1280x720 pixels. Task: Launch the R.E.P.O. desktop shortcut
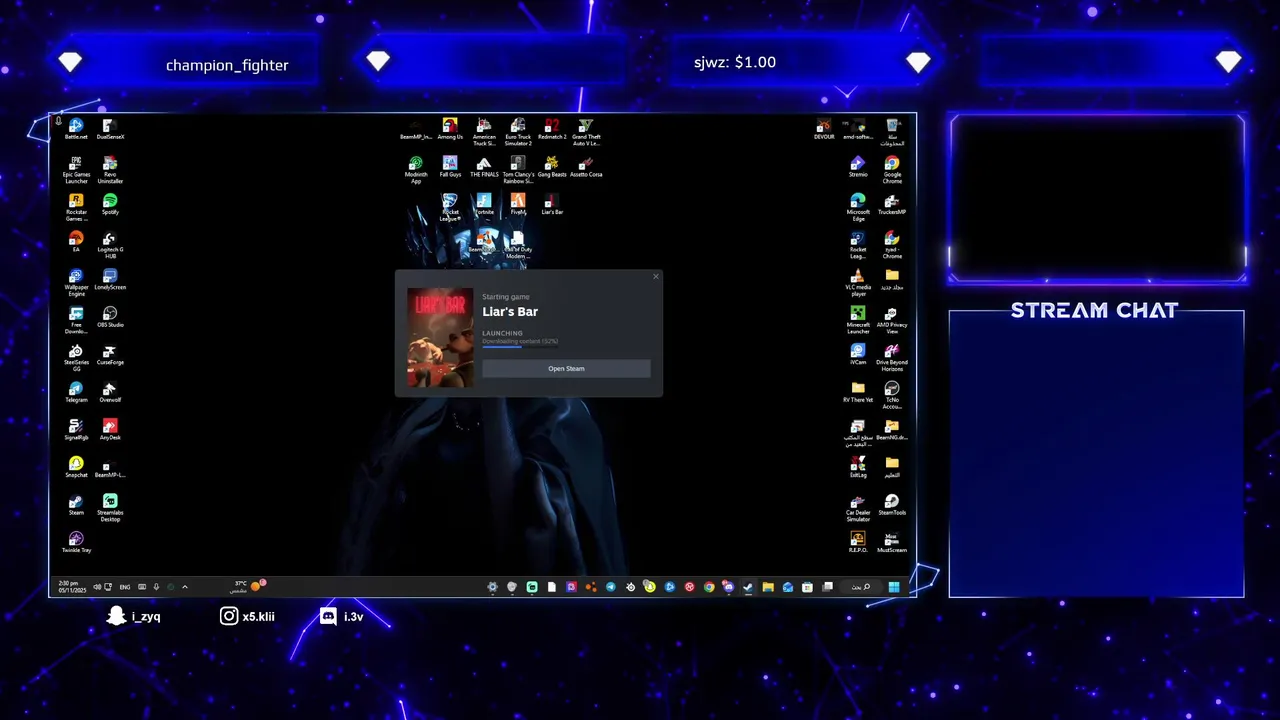[x=858, y=542]
